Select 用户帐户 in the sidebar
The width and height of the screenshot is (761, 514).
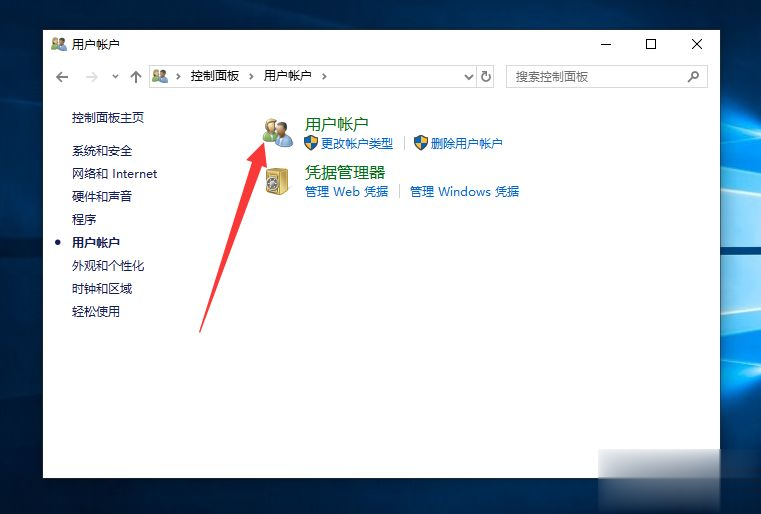click(96, 242)
